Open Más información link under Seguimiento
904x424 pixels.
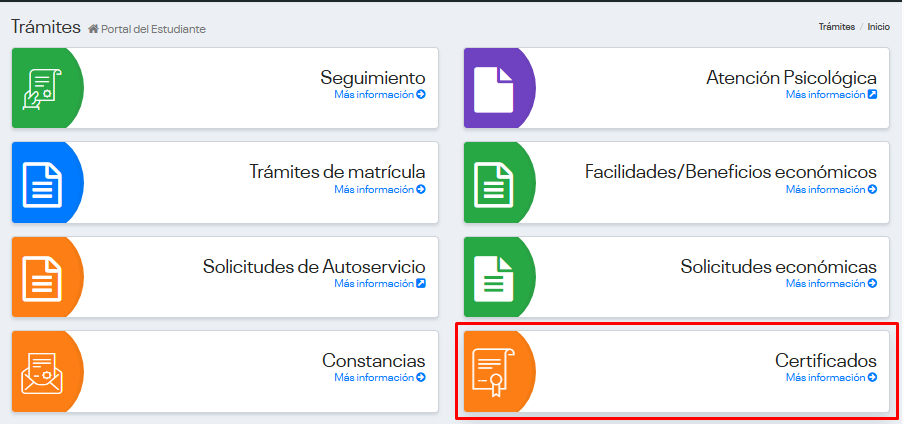pos(379,95)
